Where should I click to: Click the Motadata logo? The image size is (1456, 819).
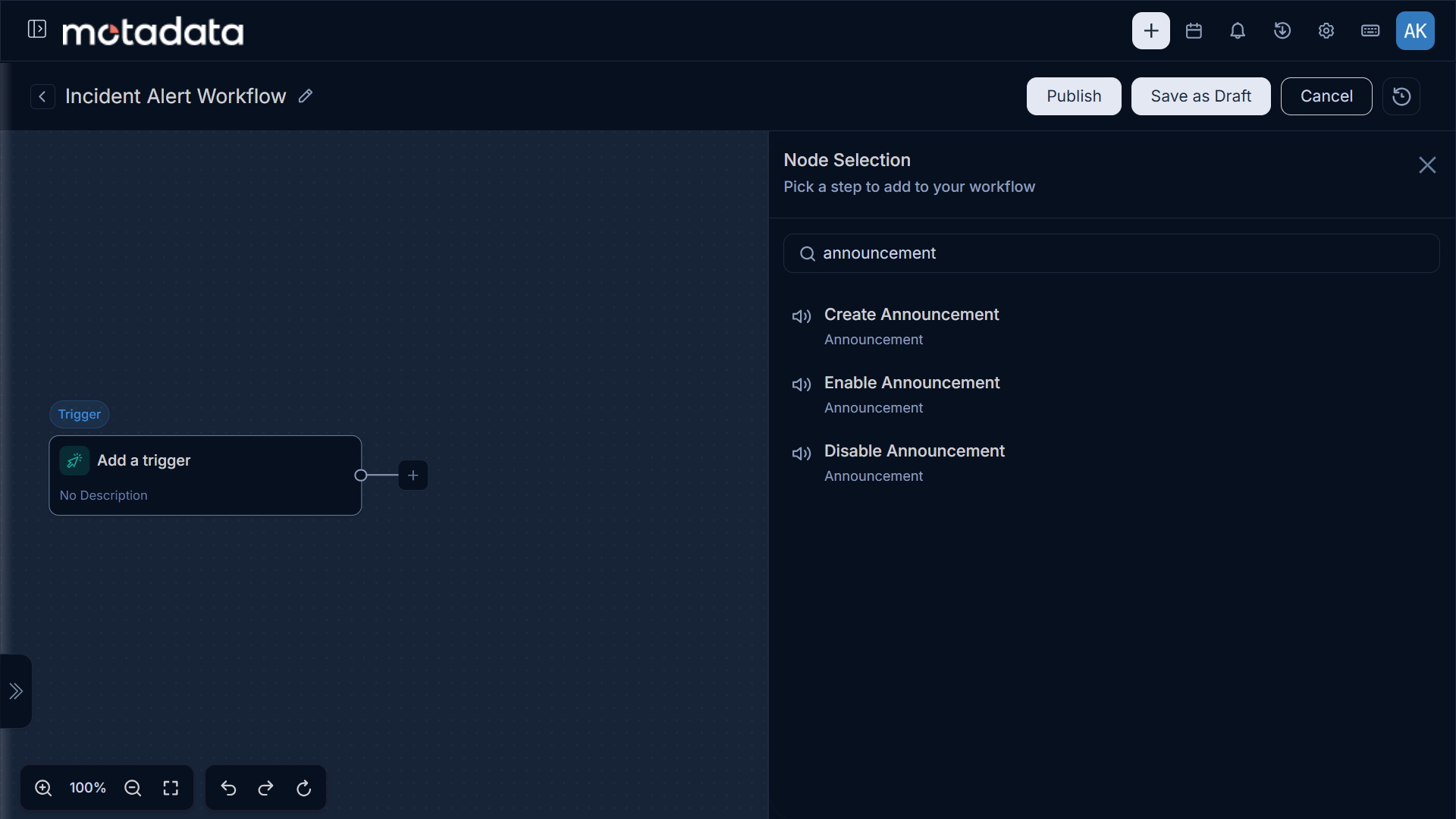click(152, 31)
